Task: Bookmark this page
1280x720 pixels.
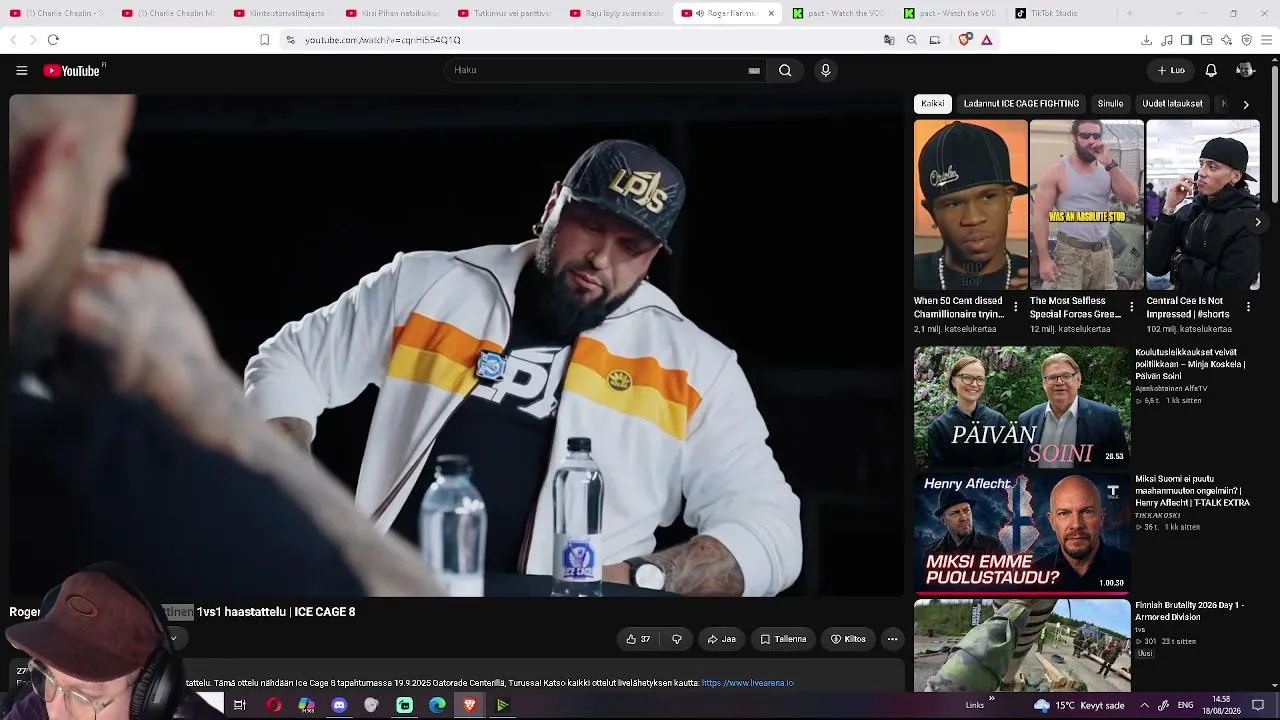Action: point(264,40)
